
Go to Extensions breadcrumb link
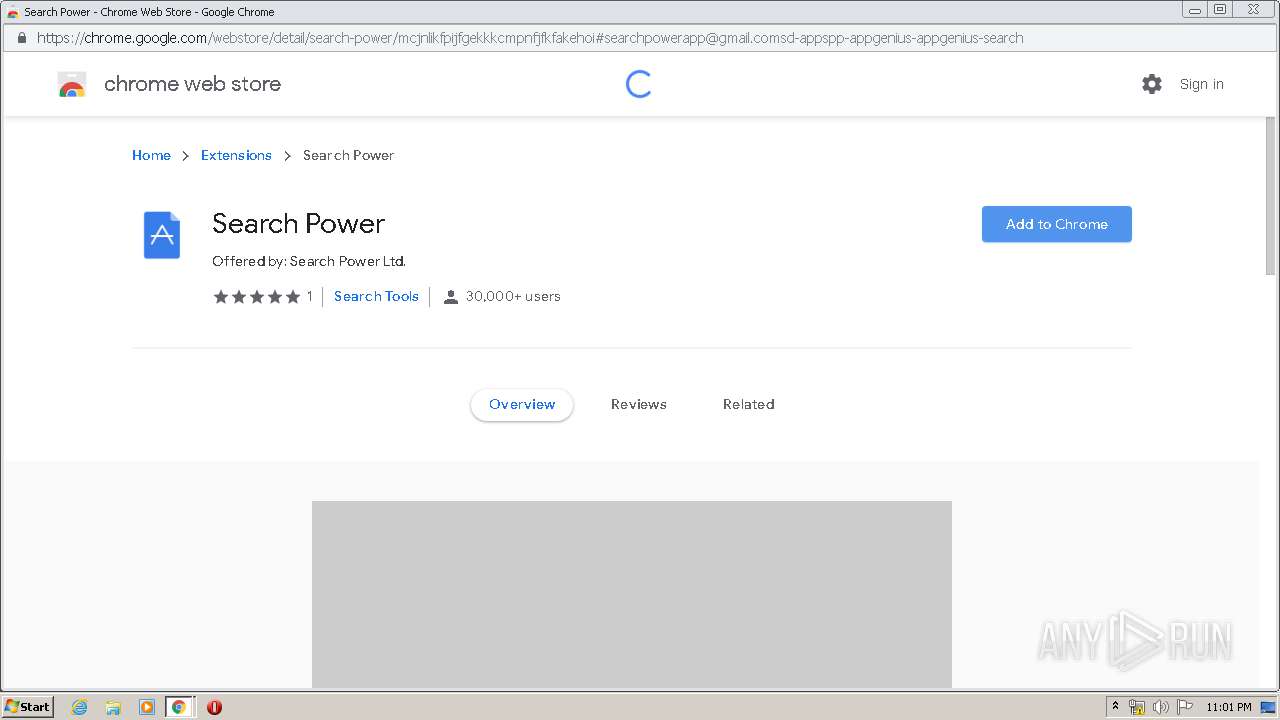[236, 155]
